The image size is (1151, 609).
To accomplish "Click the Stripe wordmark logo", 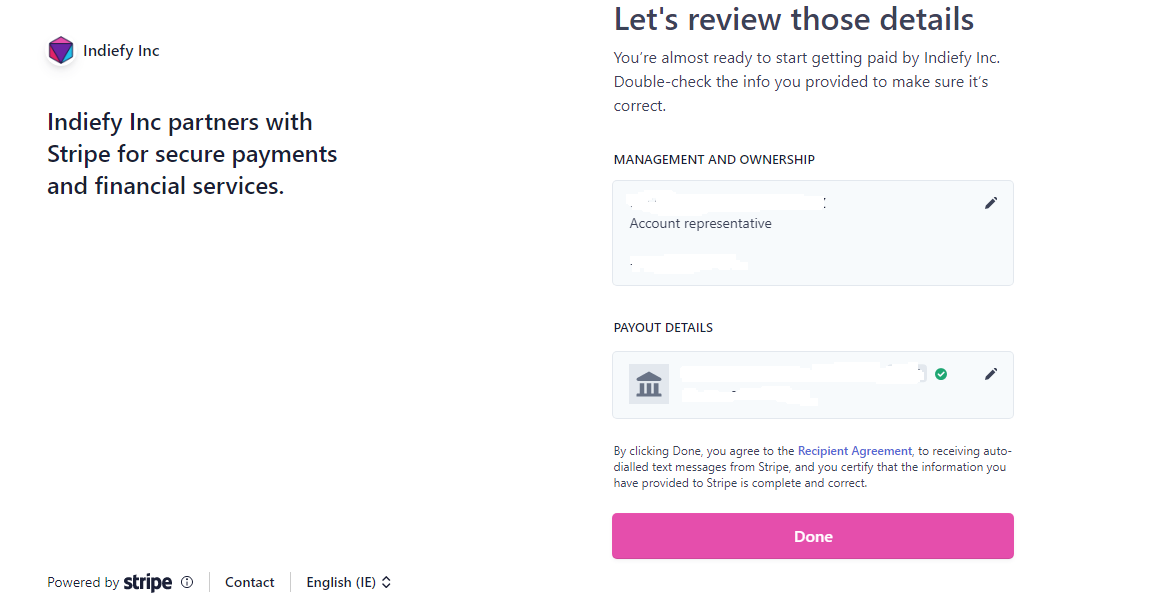I will (x=148, y=582).
